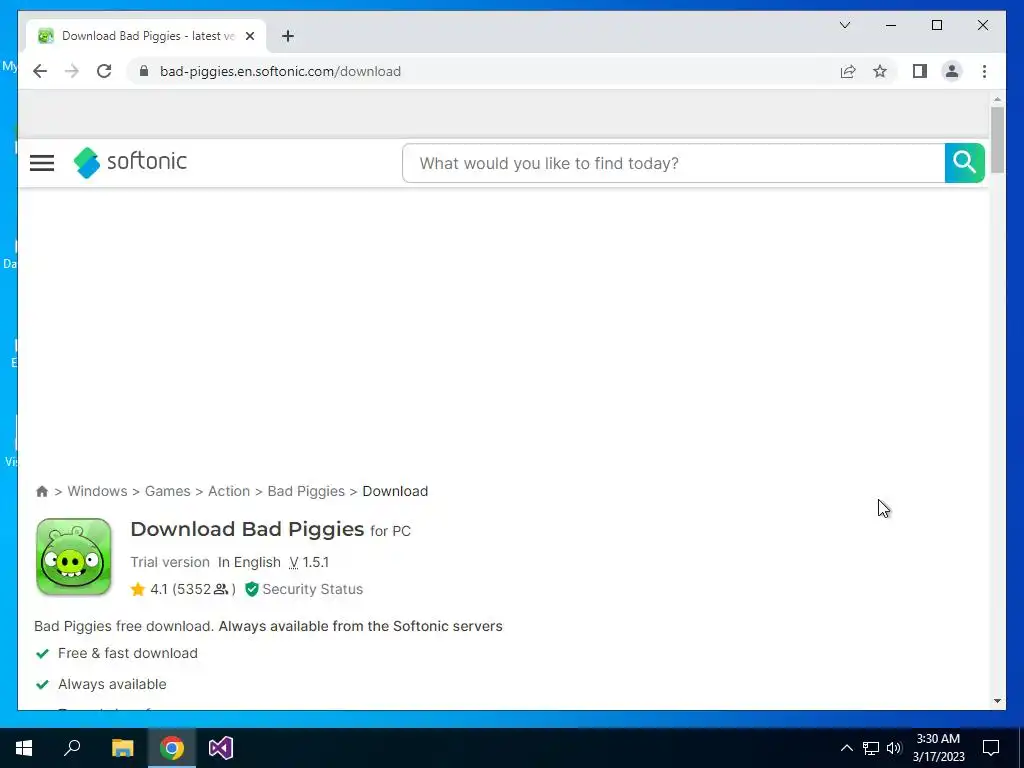The height and width of the screenshot is (768, 1024).
Task: Show hidden system tray icons
Action: pos(846,748)
